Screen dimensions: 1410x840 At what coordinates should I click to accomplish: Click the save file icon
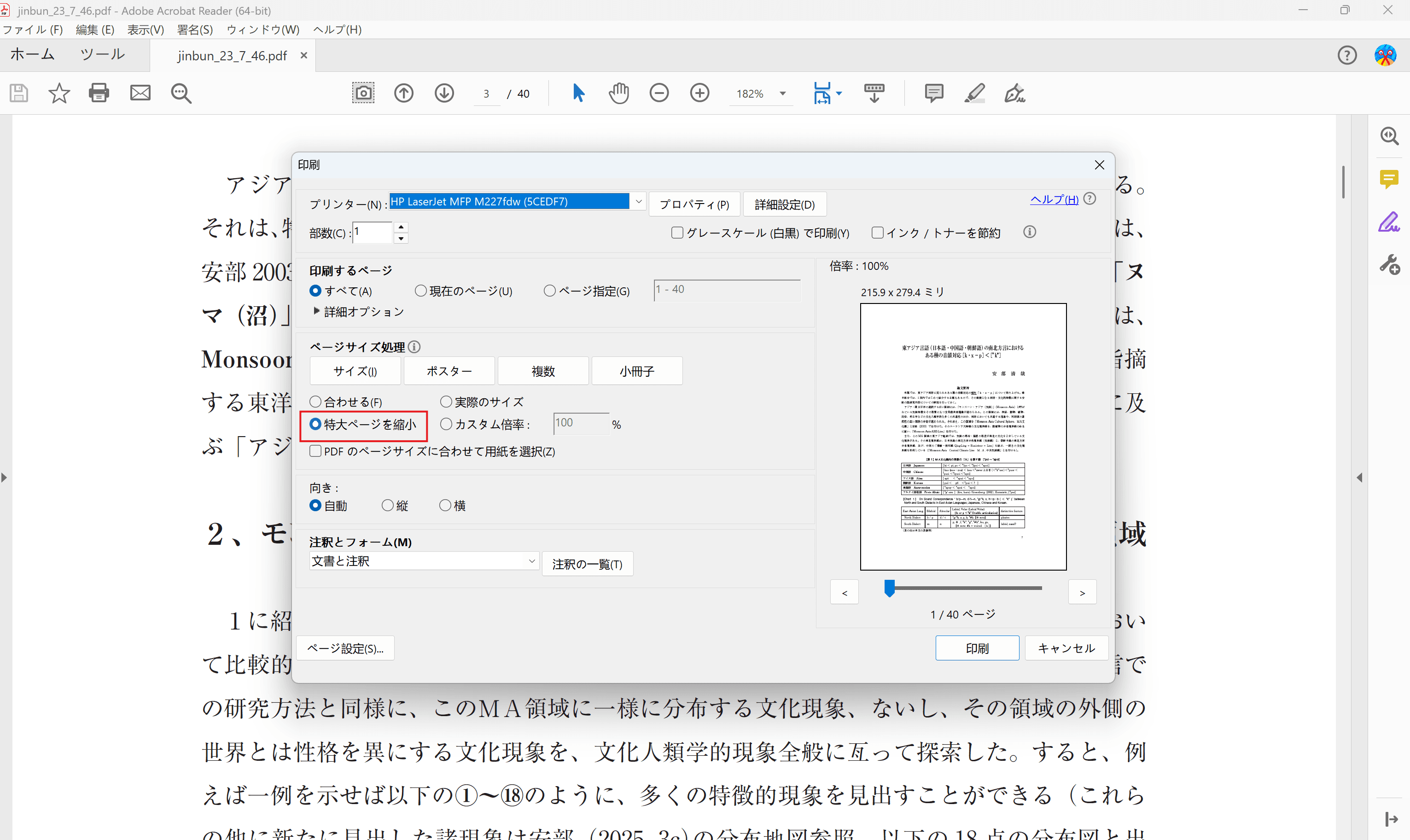17,93
